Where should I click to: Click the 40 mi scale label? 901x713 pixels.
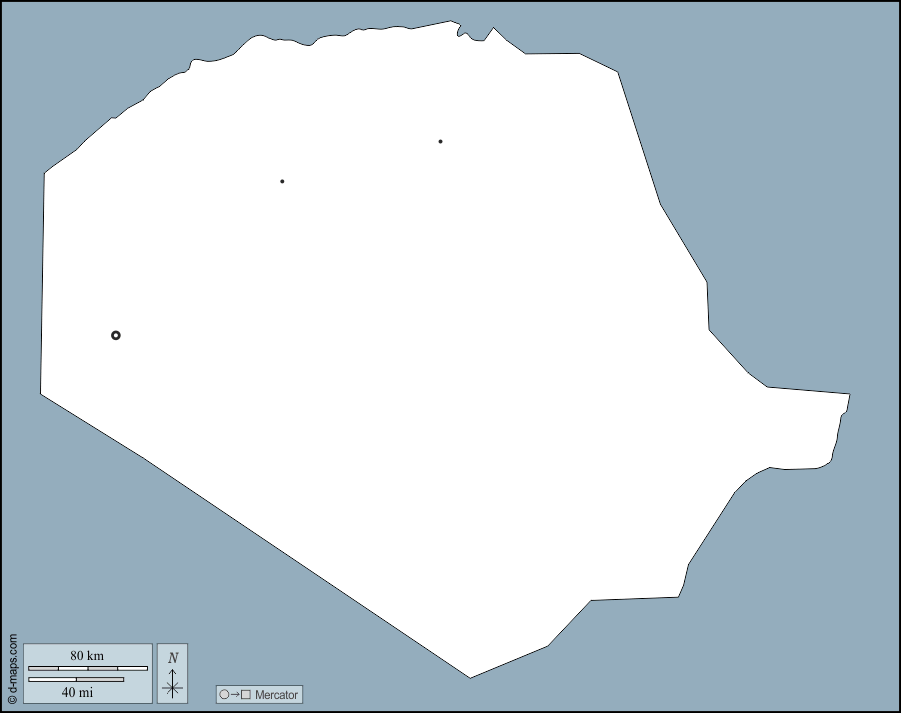[77, 692]
